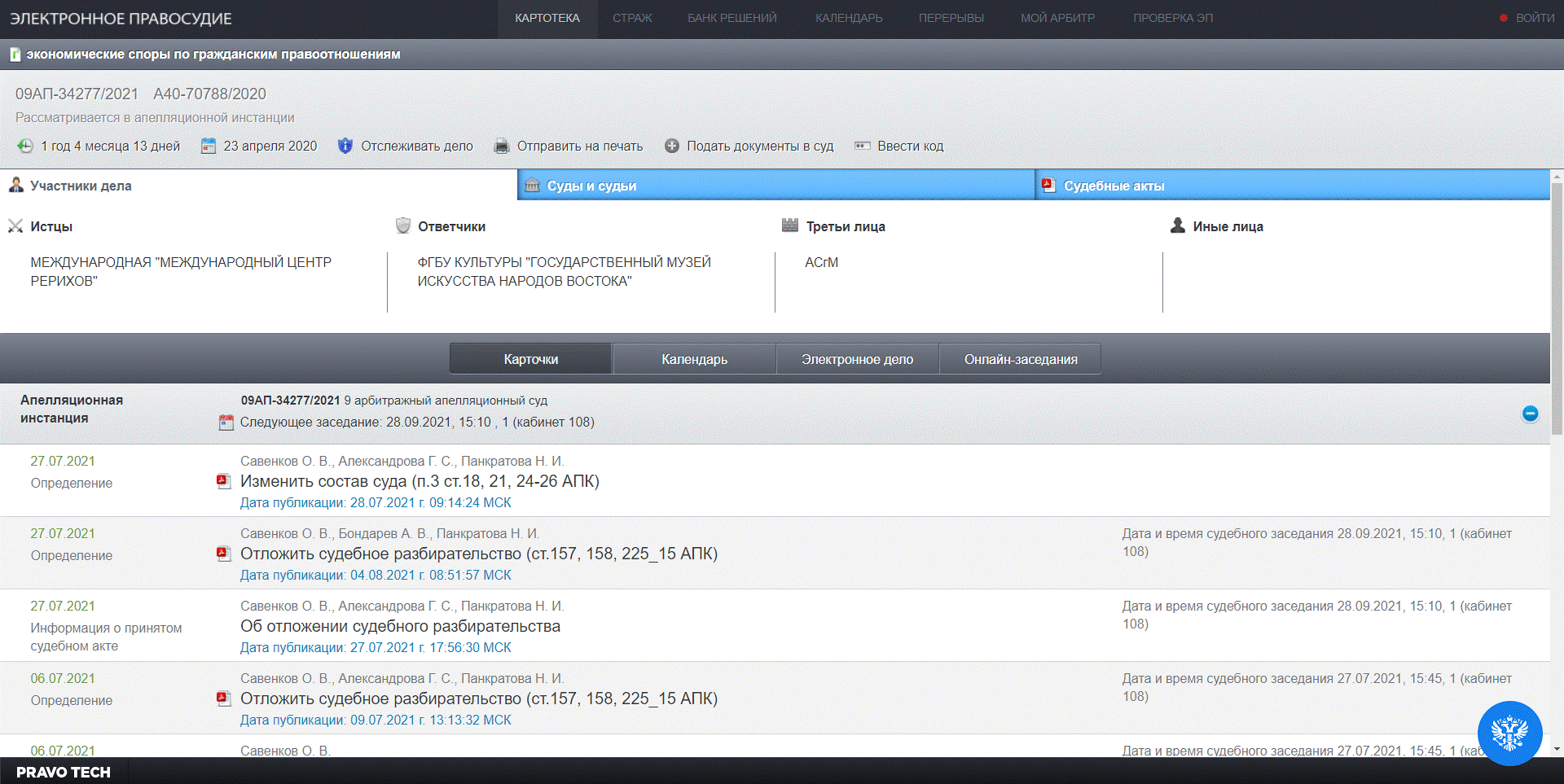Click the round eagle emblem chat button

tap(1509, 733)
